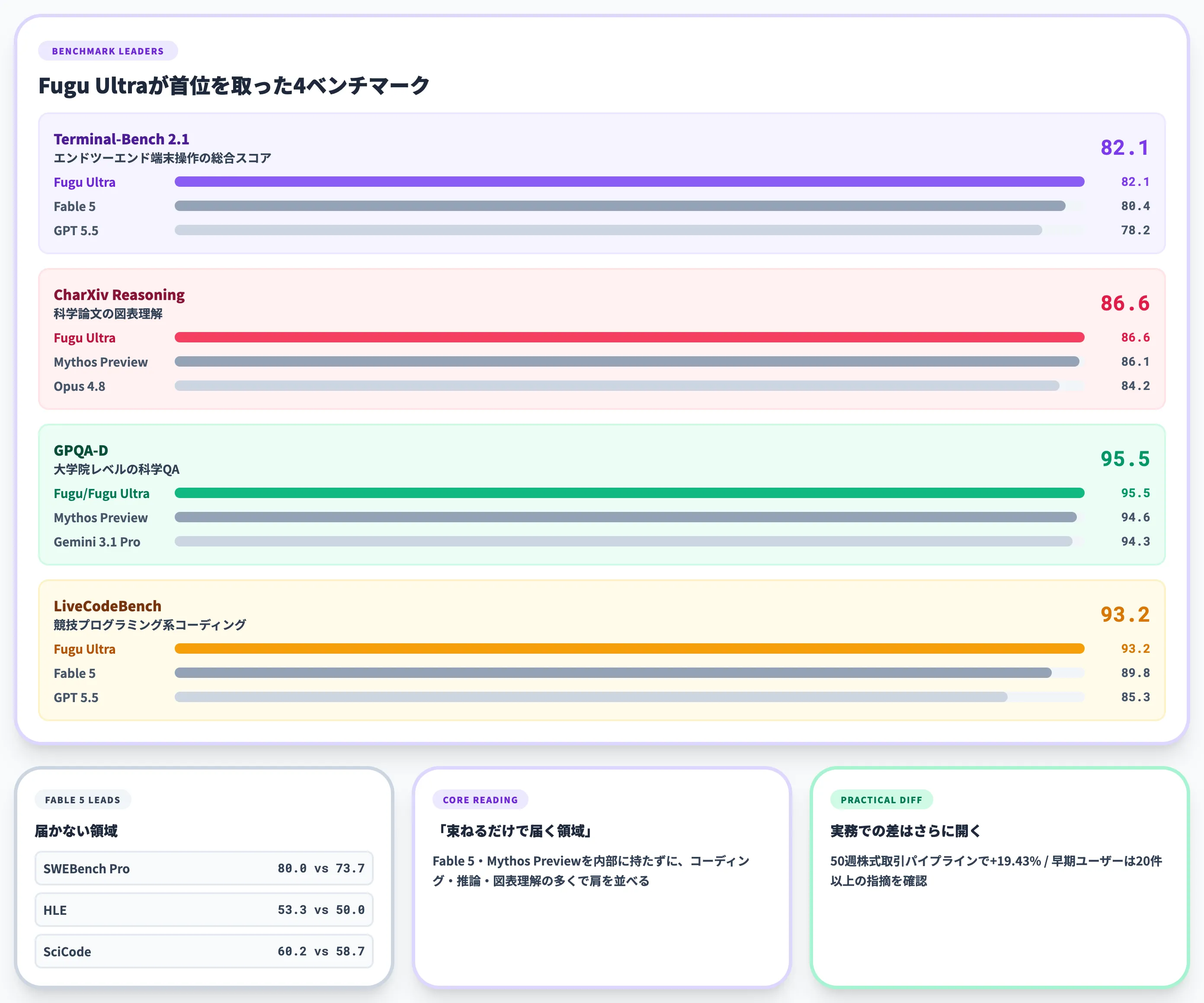Image resolution: width=1204 pixels, height=1003 pixels.
Task: Click the Mythos Preview bar in CharXiv
Action: tap(627, 361)
